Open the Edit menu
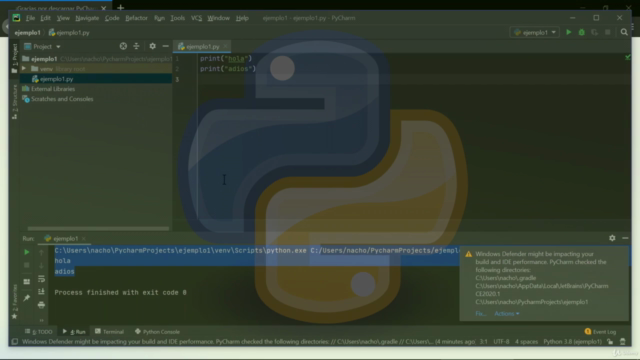This screenshot has height=360, width=640. coord(45,18)
